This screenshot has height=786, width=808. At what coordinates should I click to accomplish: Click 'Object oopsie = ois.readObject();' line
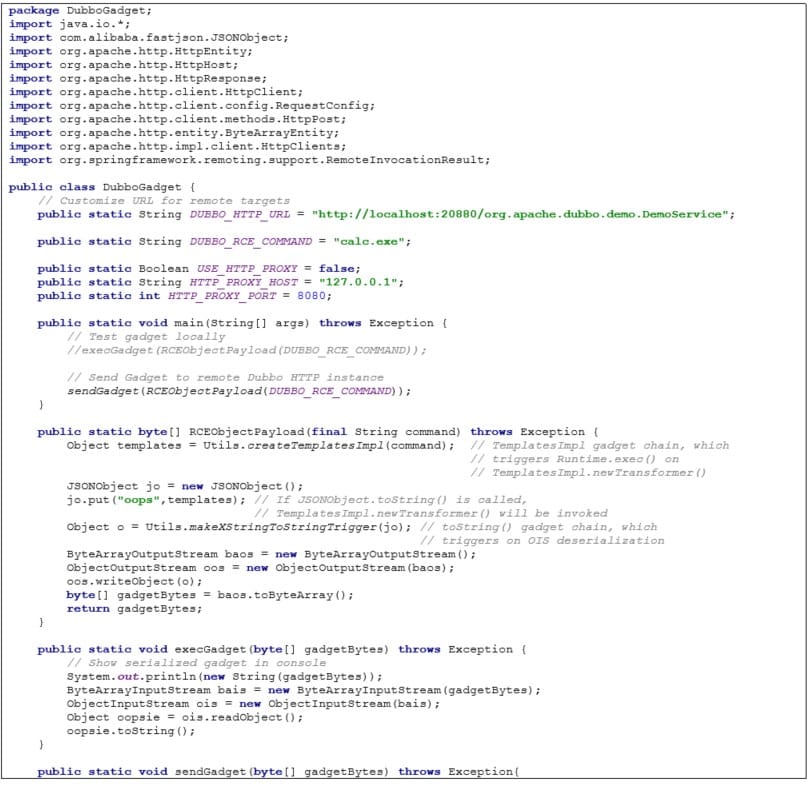[184, 717]
